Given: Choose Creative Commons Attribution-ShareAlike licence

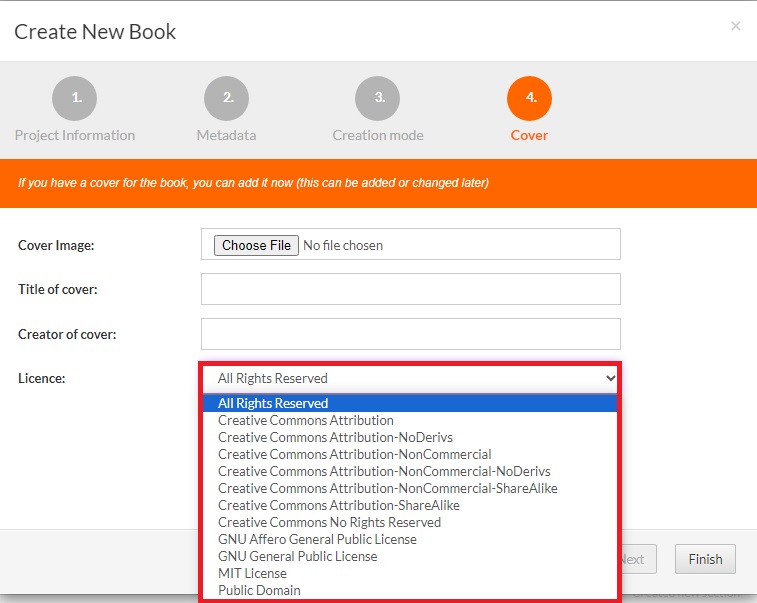Looking at the screenshot, I should [x=338, y=505].
